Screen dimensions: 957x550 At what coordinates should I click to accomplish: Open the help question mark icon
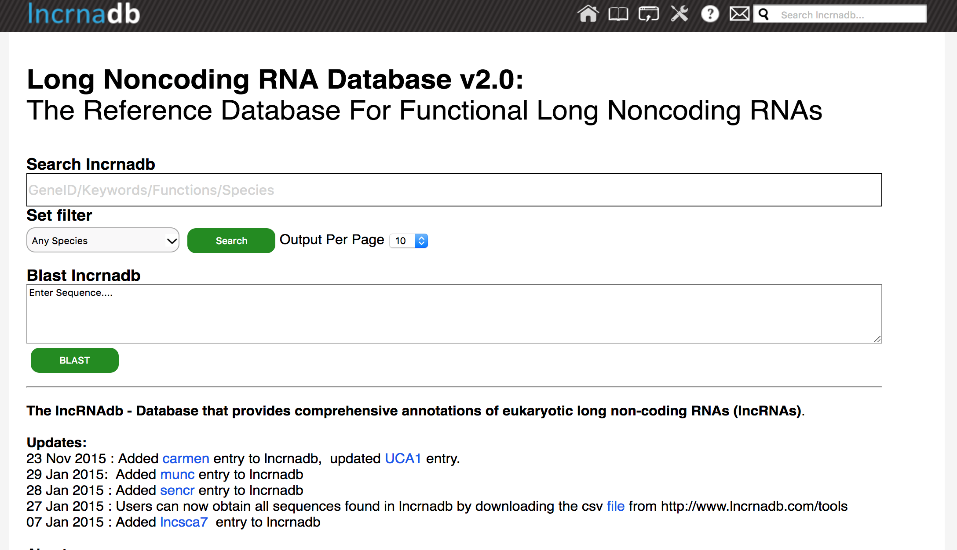[x=710, y=14]
